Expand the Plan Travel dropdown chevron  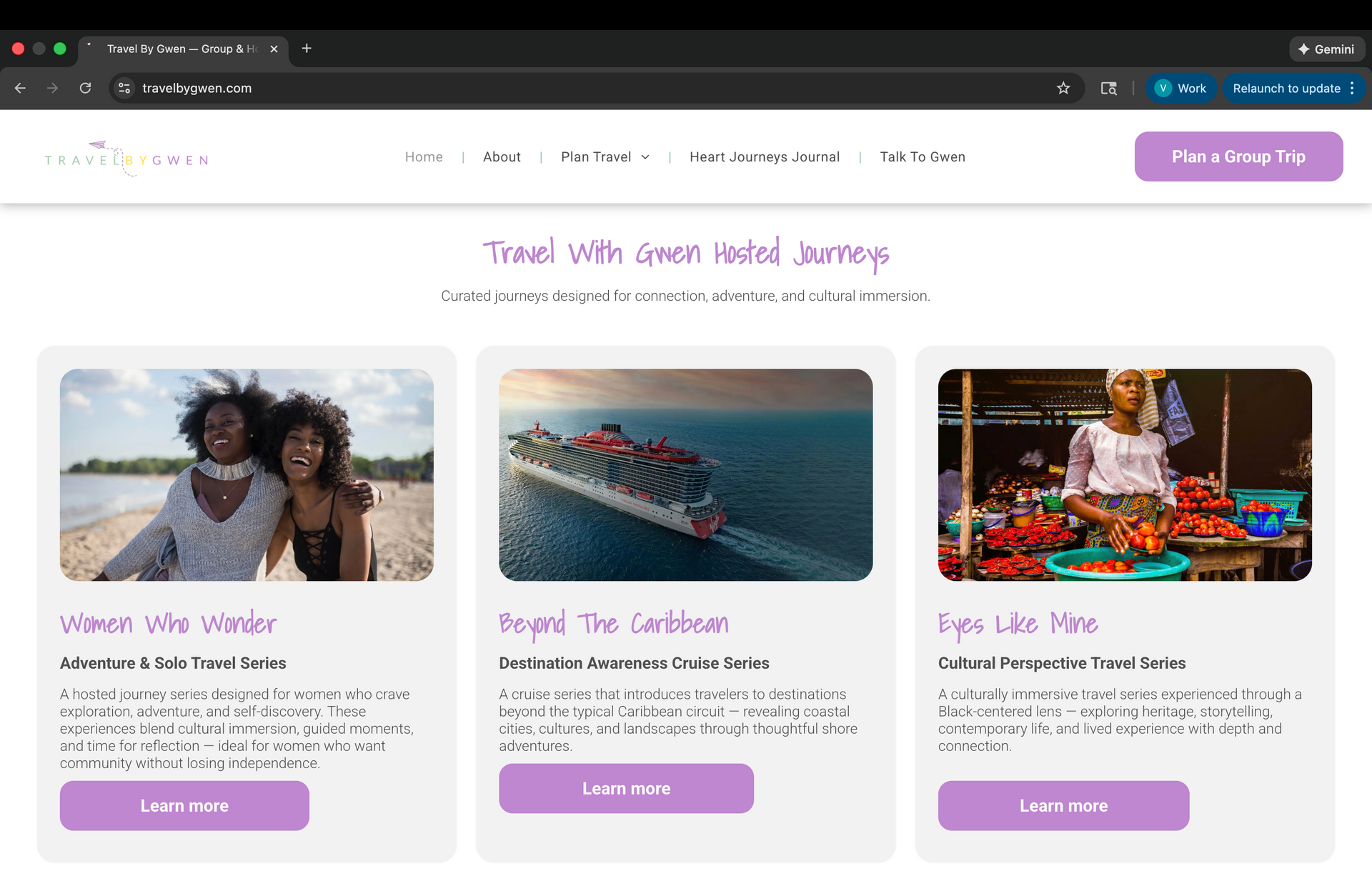[645, 157]
